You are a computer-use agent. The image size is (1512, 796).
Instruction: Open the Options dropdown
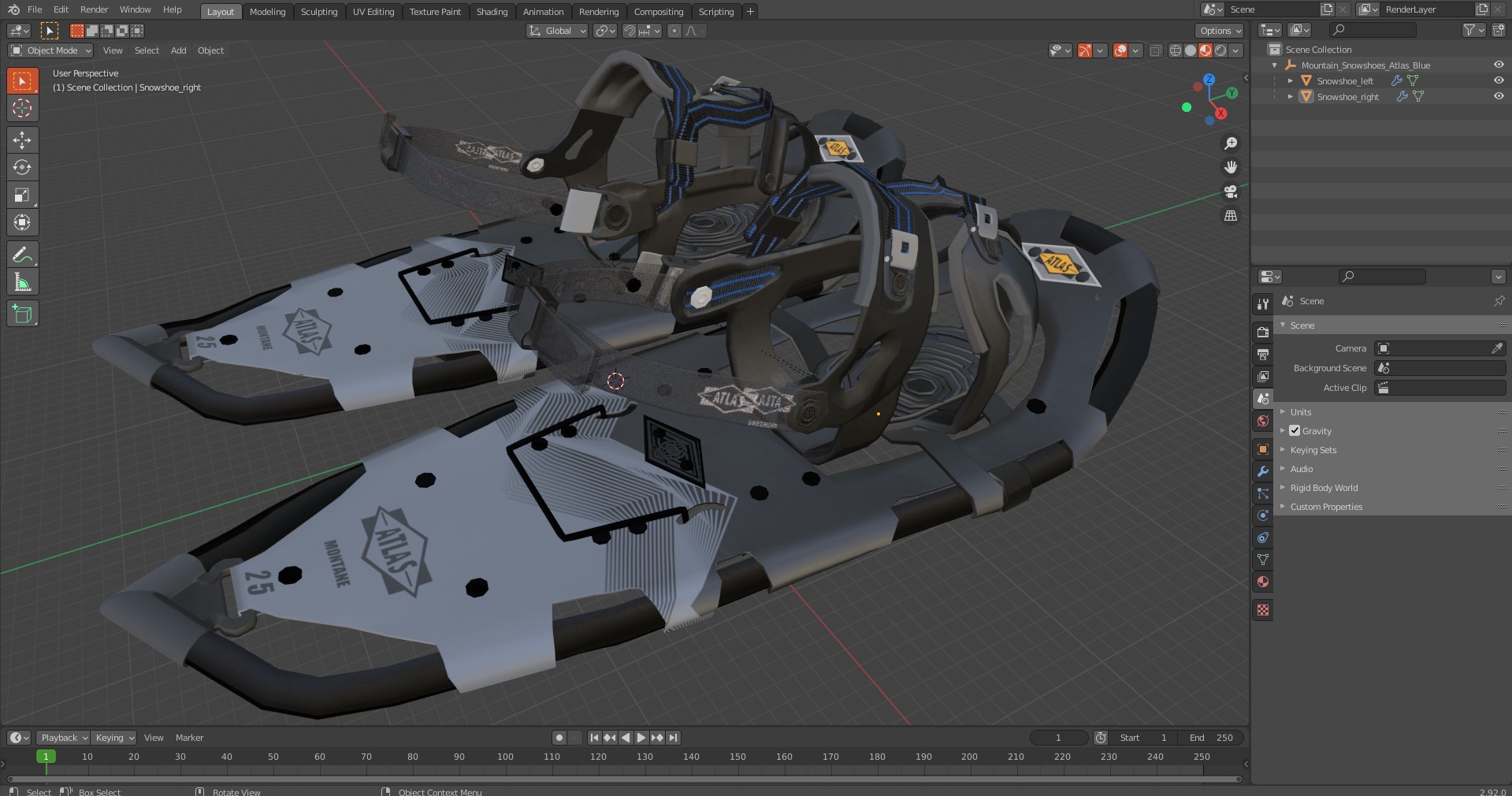click(x=1220, y=31)
